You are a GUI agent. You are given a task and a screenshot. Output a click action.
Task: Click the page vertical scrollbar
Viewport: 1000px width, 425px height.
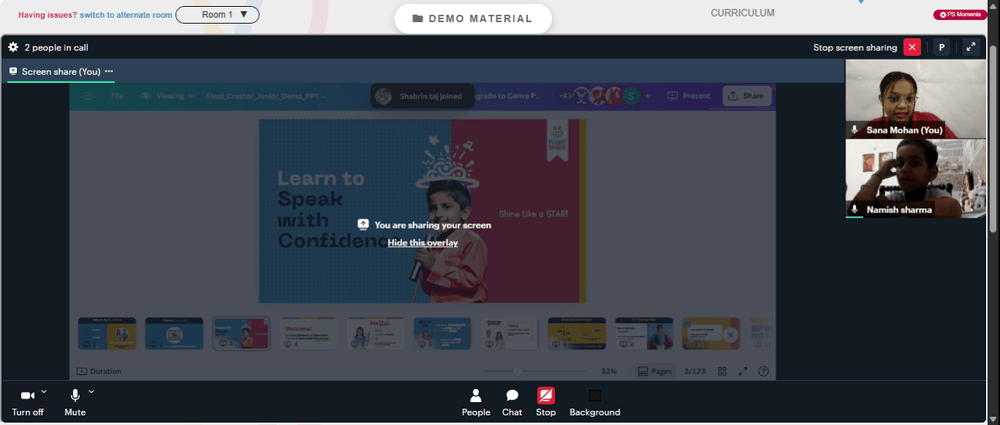click(x=994, y=137)
